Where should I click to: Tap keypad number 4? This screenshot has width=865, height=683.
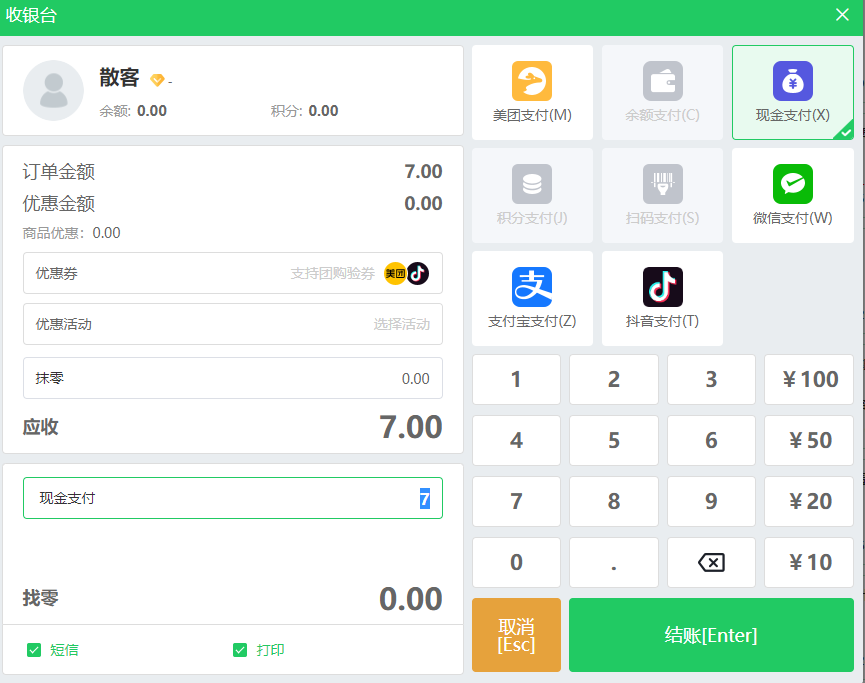point(516,440)
